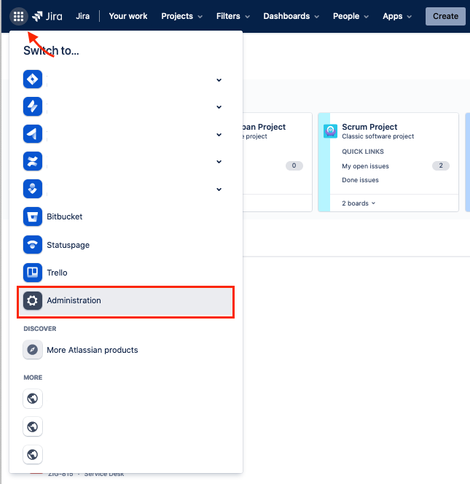Click the Scrum Project avatar icon

click(x=330, y=131)
